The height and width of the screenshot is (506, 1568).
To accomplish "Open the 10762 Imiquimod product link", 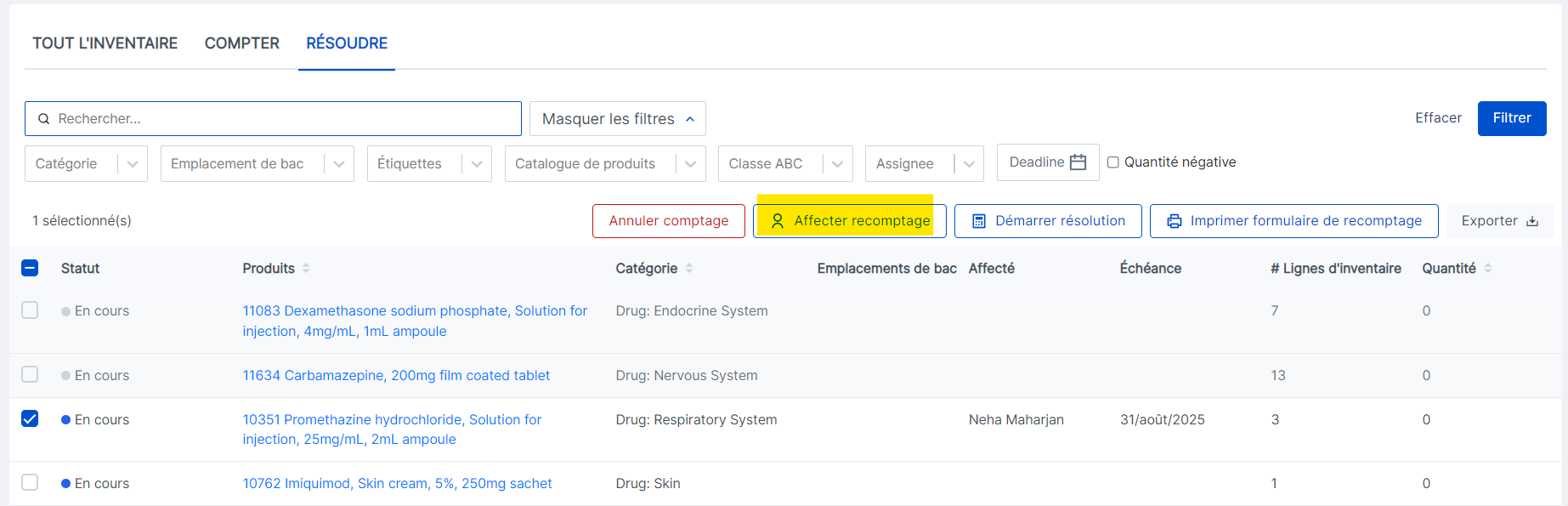I will pos(397,484).
